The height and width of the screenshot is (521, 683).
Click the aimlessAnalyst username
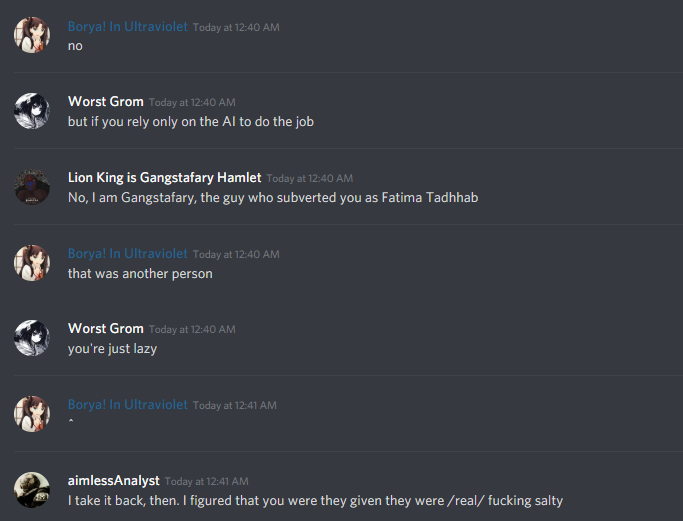(114, 480)
